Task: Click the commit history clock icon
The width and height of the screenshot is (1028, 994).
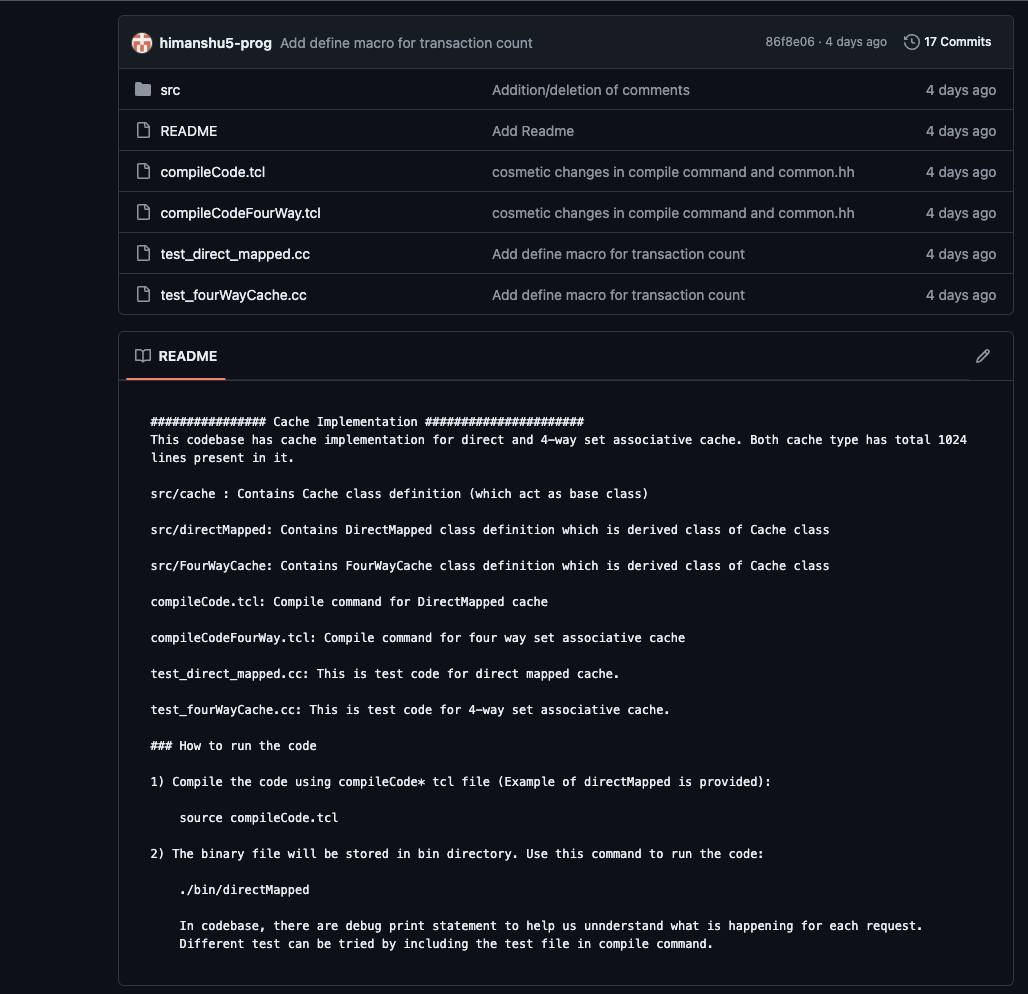Action: [911, 42]
